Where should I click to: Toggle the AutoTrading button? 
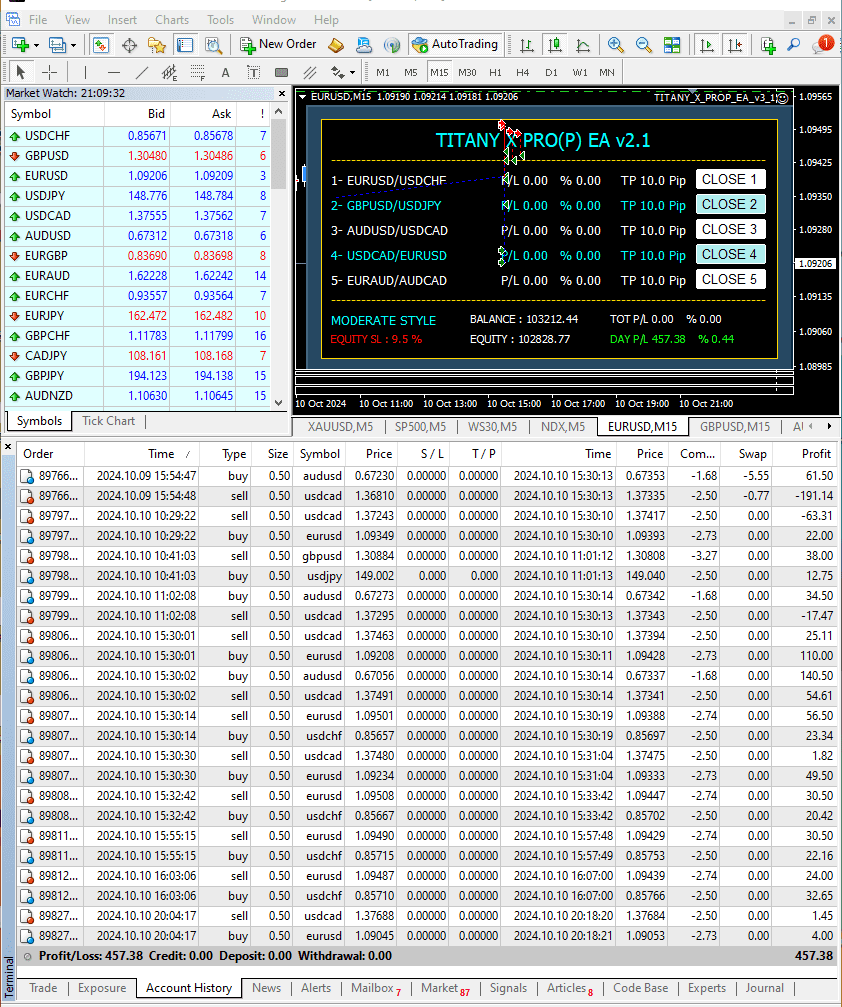(455, 44)
